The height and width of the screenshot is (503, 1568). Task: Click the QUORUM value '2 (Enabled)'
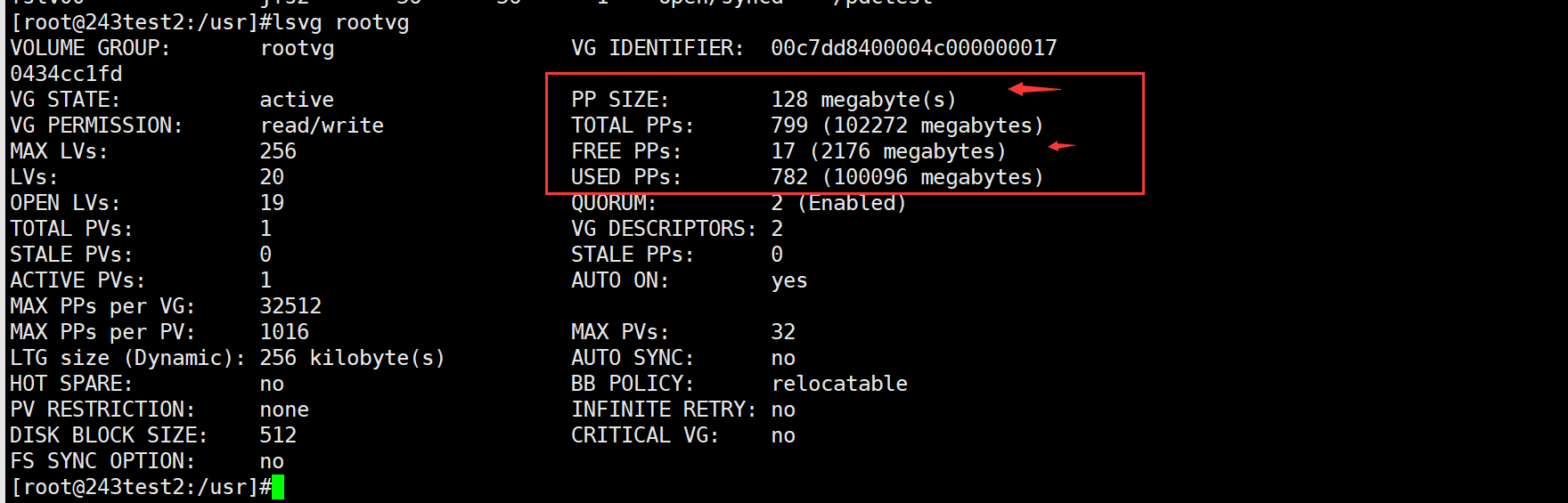839,203
